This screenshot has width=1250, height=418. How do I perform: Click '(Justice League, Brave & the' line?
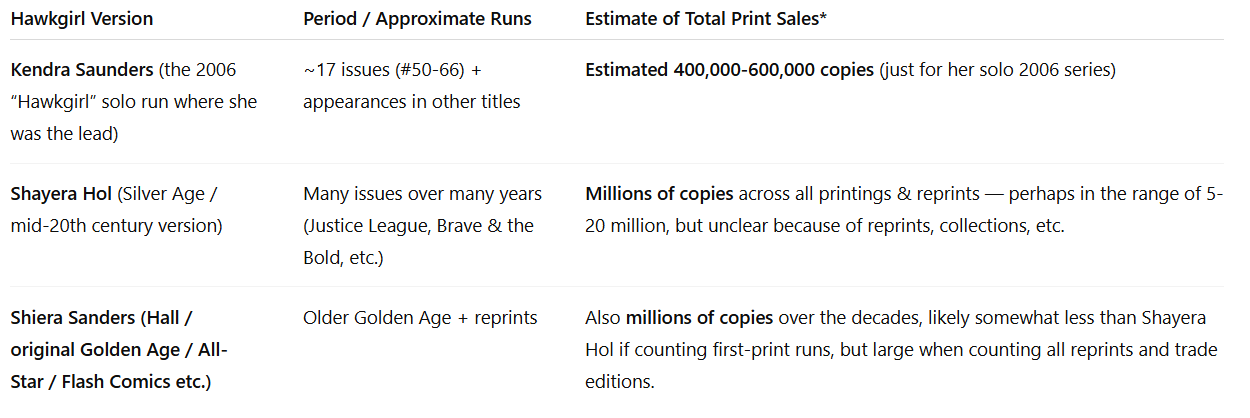[x=418, y=225]
